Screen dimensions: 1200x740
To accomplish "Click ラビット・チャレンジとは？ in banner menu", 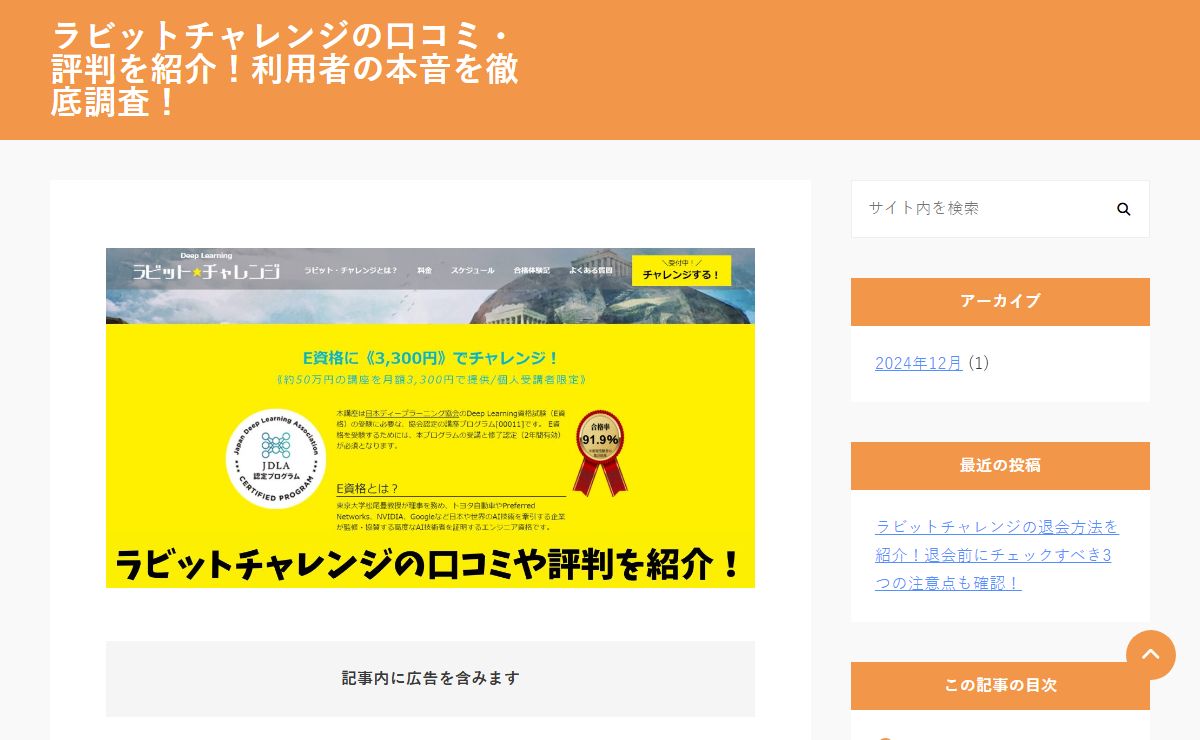I will (x=350, y=271).
